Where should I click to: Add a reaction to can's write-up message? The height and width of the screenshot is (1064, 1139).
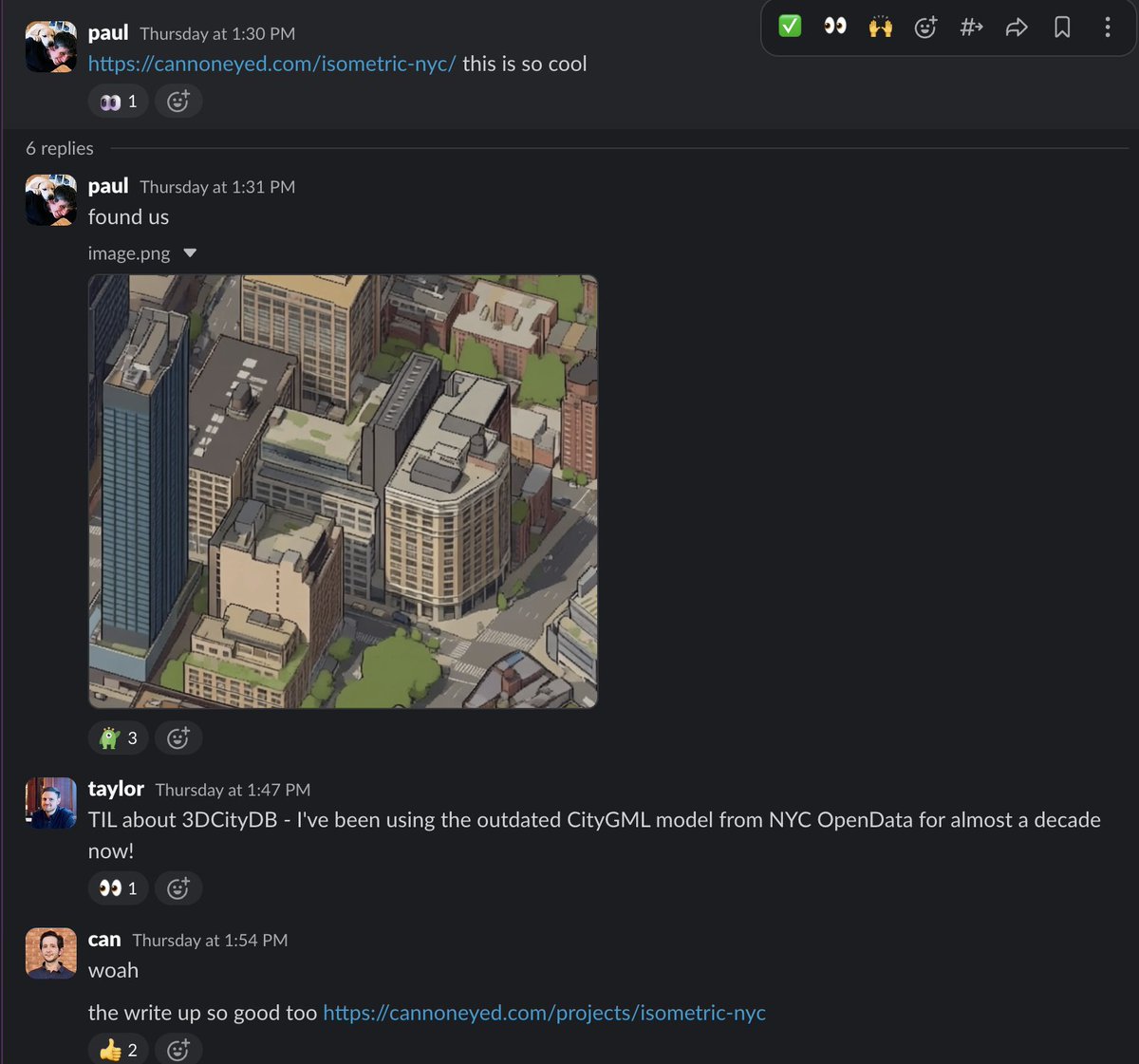pos(178,1049)
